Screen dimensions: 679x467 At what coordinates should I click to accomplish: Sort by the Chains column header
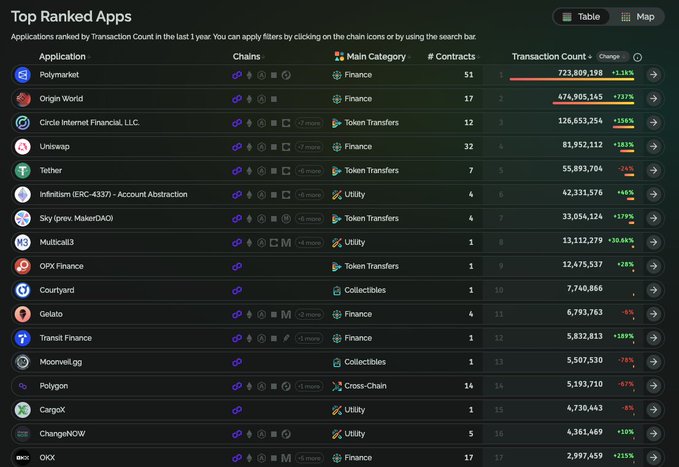[246, 57]
